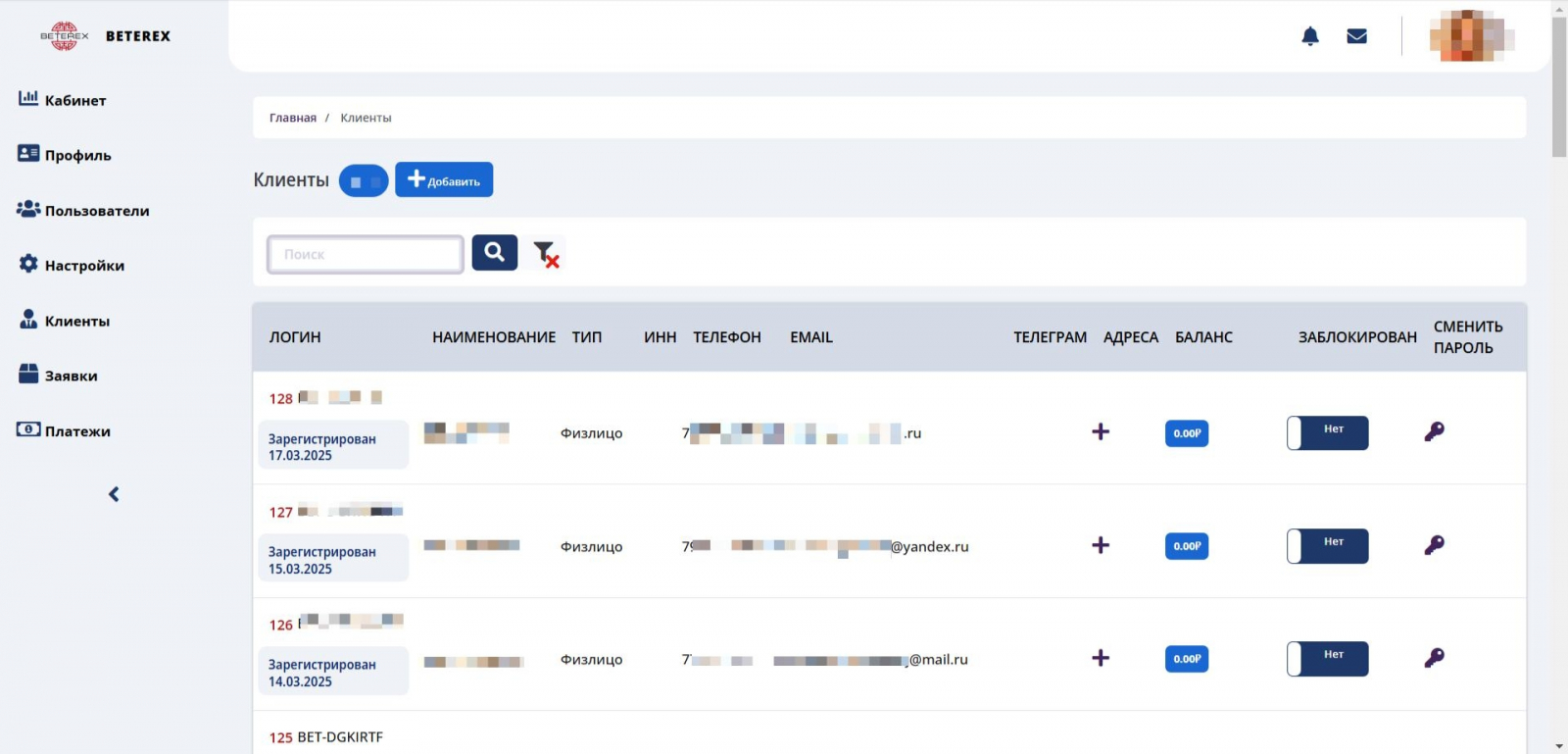The height and width of the screenshot is (754, 1568).
Task: Open balance badge for client 126
Action: click(x=1187, y=659)
